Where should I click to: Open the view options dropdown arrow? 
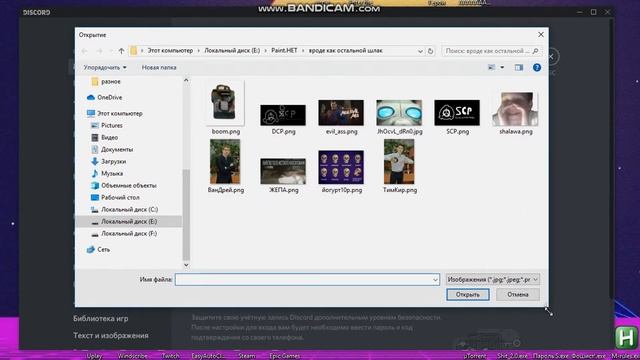pyautogui.click(x=502, y=67)
